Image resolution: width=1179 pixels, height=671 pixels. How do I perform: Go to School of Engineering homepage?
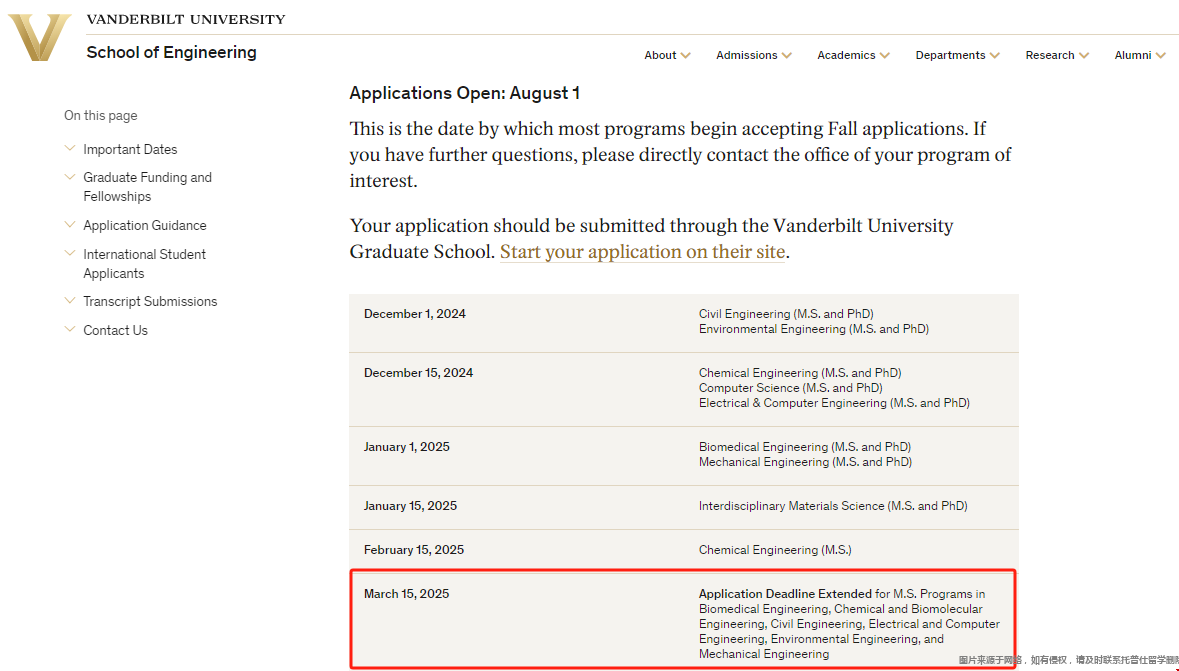click(x=171, y=53)
